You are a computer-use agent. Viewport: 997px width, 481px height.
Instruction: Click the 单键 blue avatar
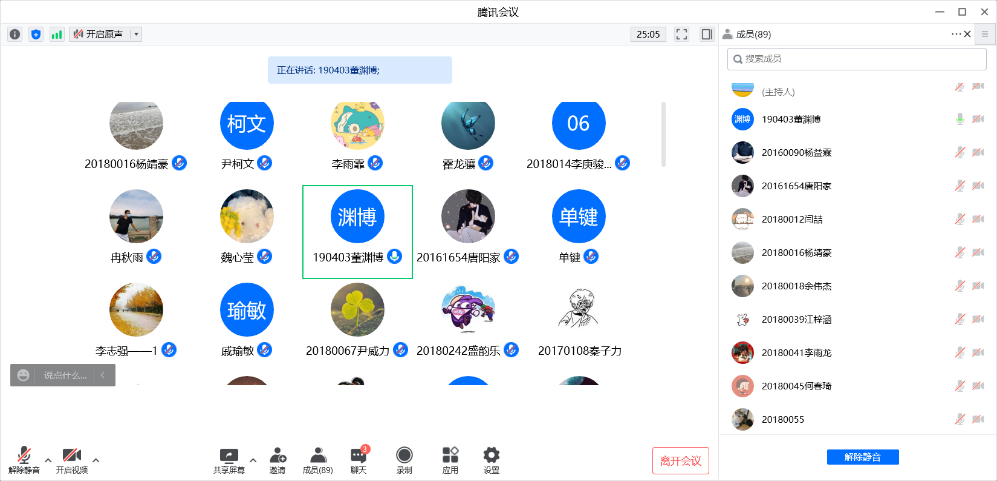(x=579, y=216)
